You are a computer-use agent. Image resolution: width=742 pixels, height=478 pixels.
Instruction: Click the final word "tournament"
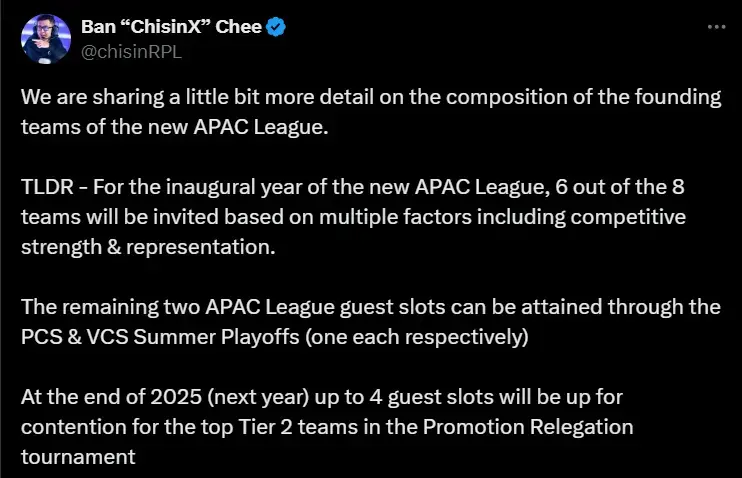(78, 457)
